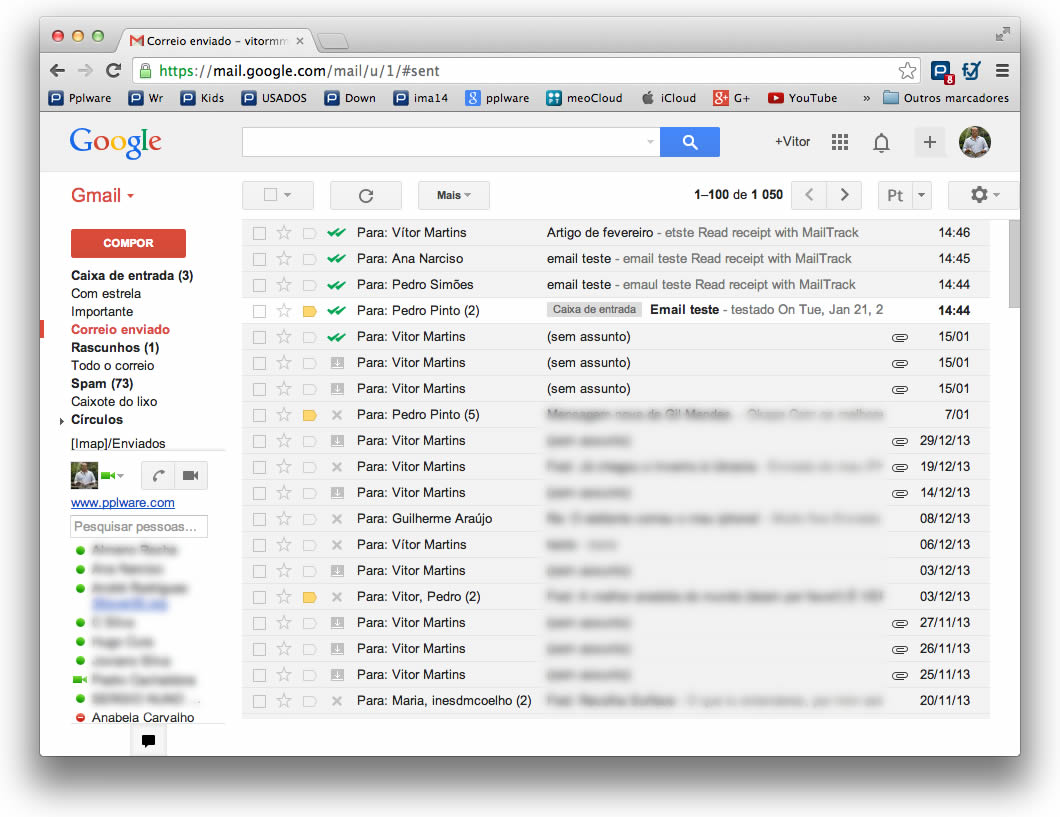Open Gmail settings gear
This screenshot has height=817, width=1060.
(x=977, y=195)
